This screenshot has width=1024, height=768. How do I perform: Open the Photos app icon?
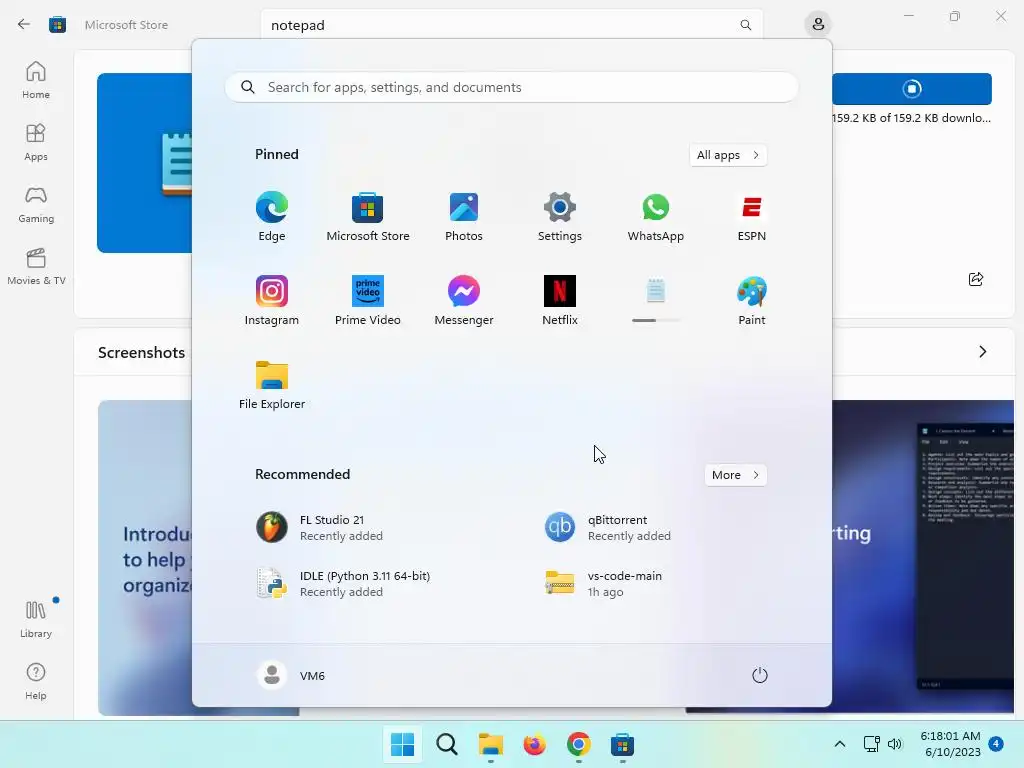tap(464, 217)
